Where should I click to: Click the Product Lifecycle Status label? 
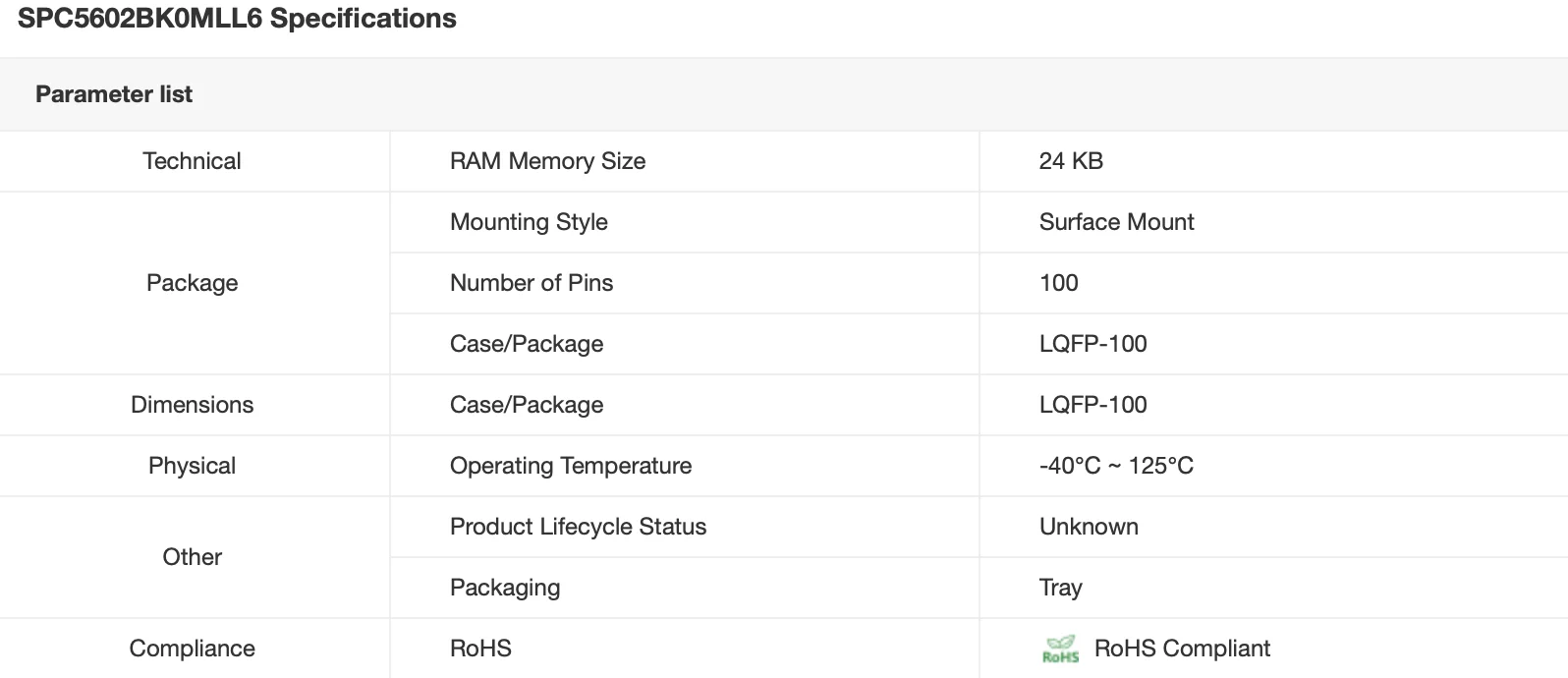pos(578,527)
